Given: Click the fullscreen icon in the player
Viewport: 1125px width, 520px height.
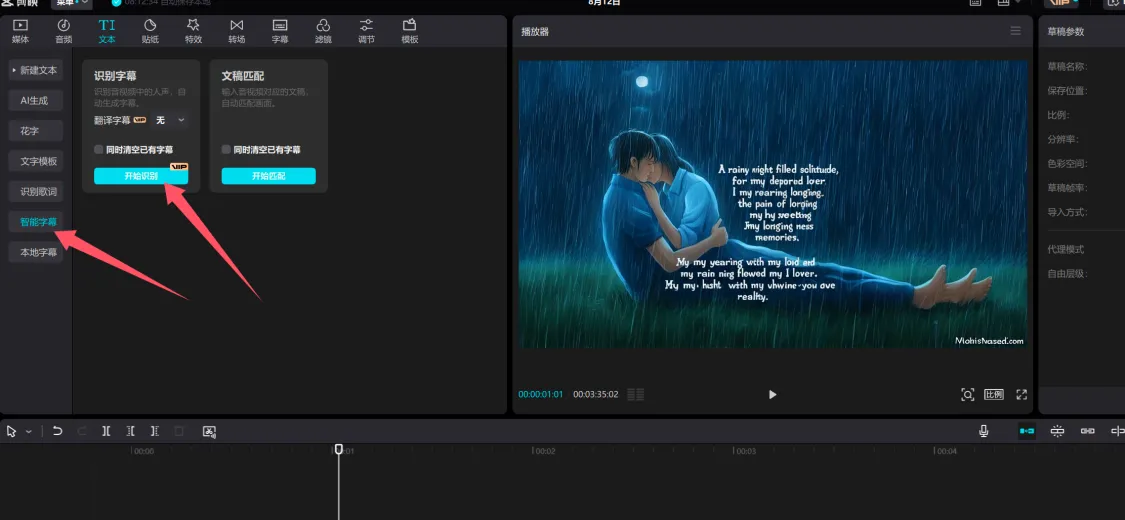Looking at the screenshot, I should point(1021,395).
